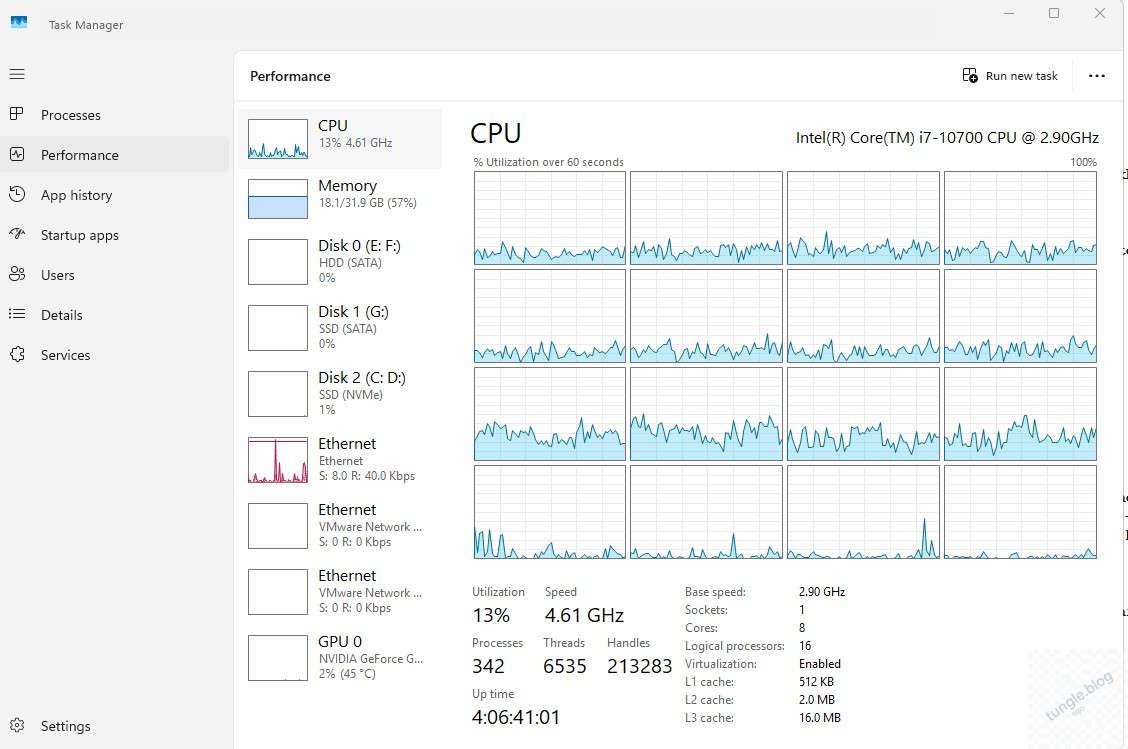Image resolution: width=1128 pixels, height=749 pixels.
Task: Click the Run new task icon
Action: tap(970, 76)
